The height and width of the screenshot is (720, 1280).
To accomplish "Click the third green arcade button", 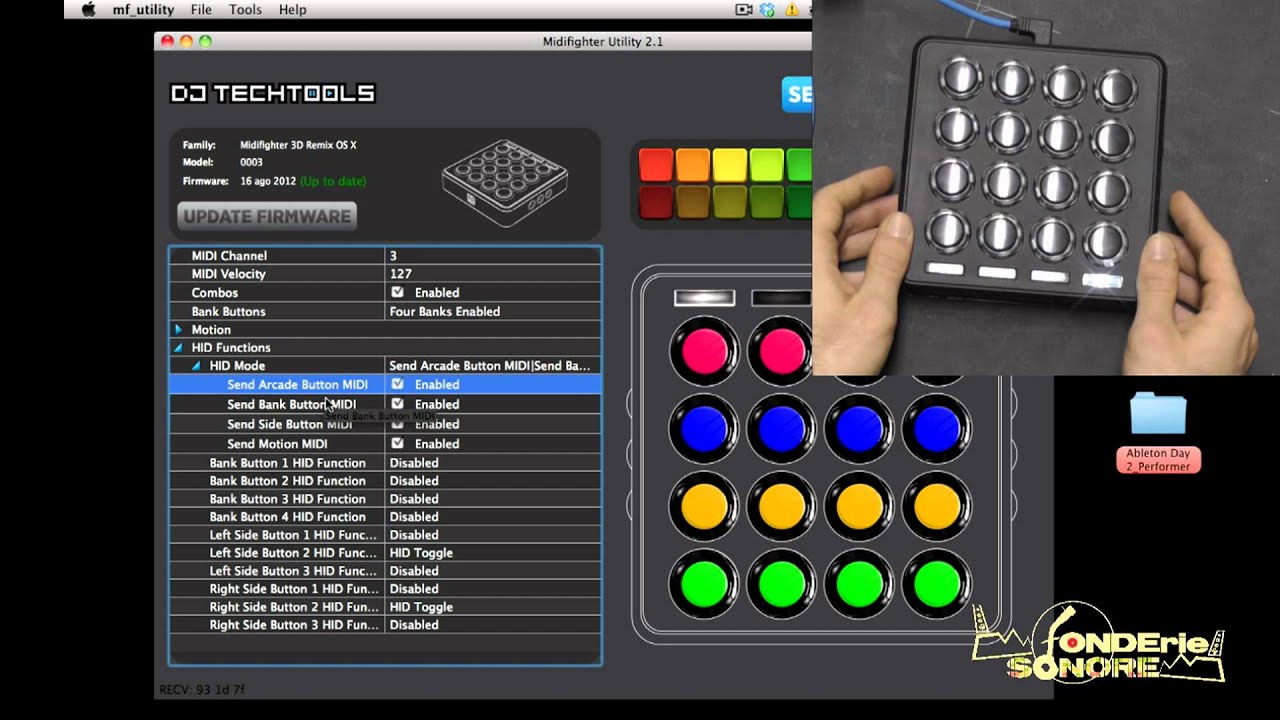I will [859, 585].
